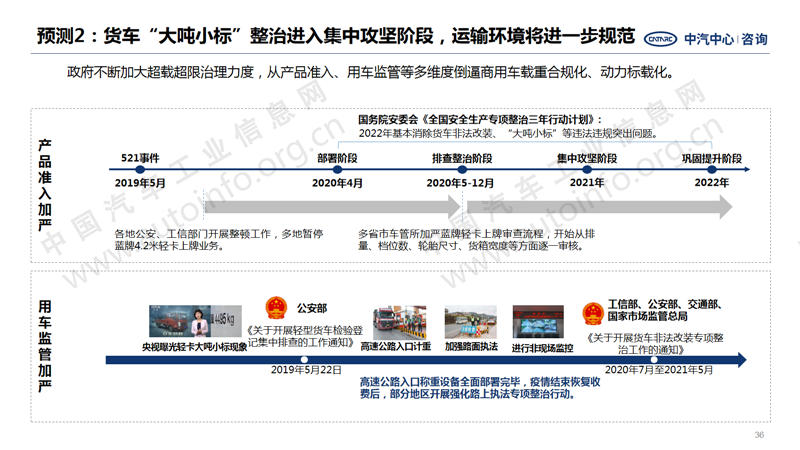Click the 集中攻坚阶段 timeline dot
The height and width of the screenshot is (450, 800).
[587, 169]
